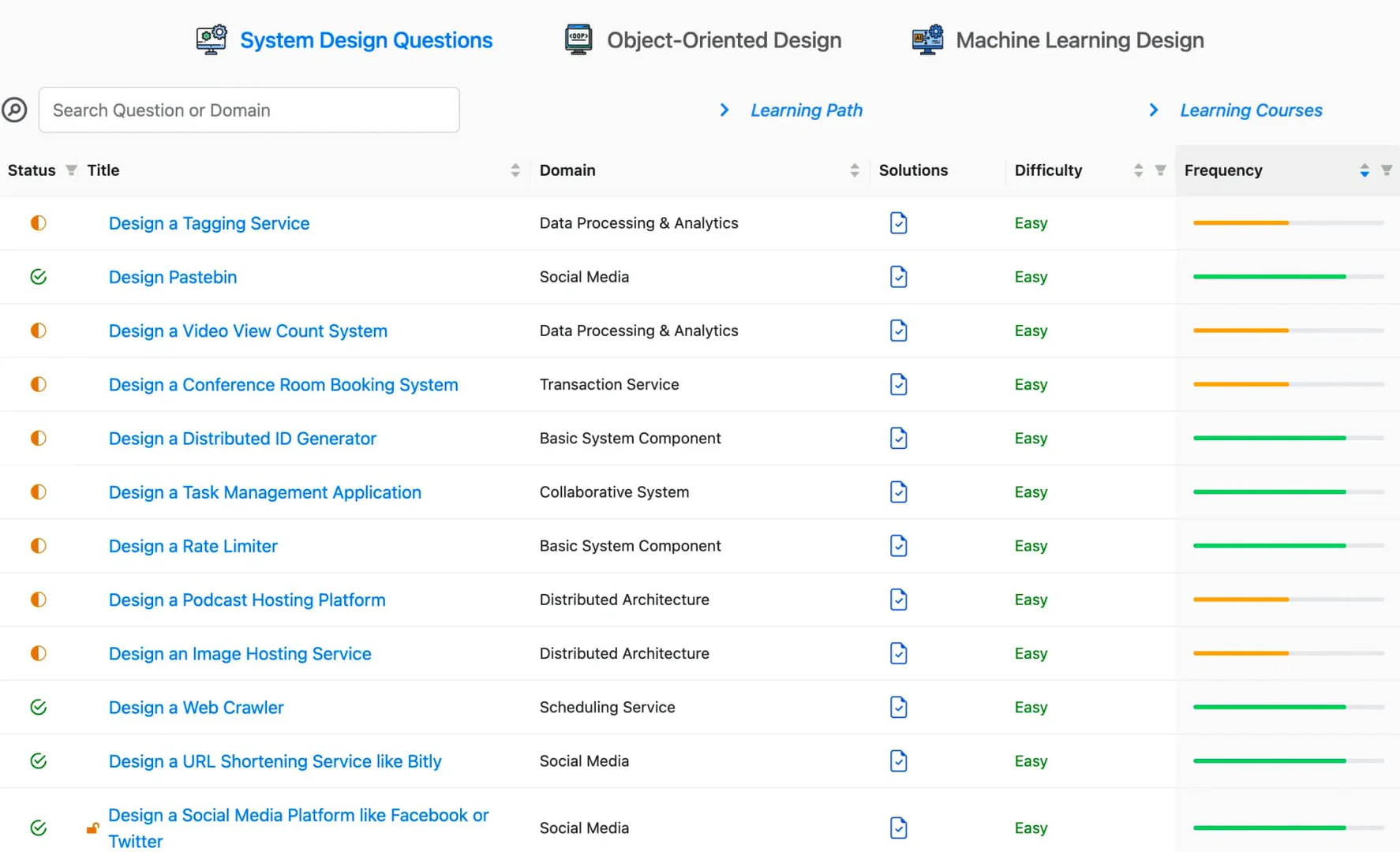Image resolution: width=1400 pixels, height=852 pixels.
Task: Open Design a Podcast Hosting Platform link
Action: [x=247, y=600]
